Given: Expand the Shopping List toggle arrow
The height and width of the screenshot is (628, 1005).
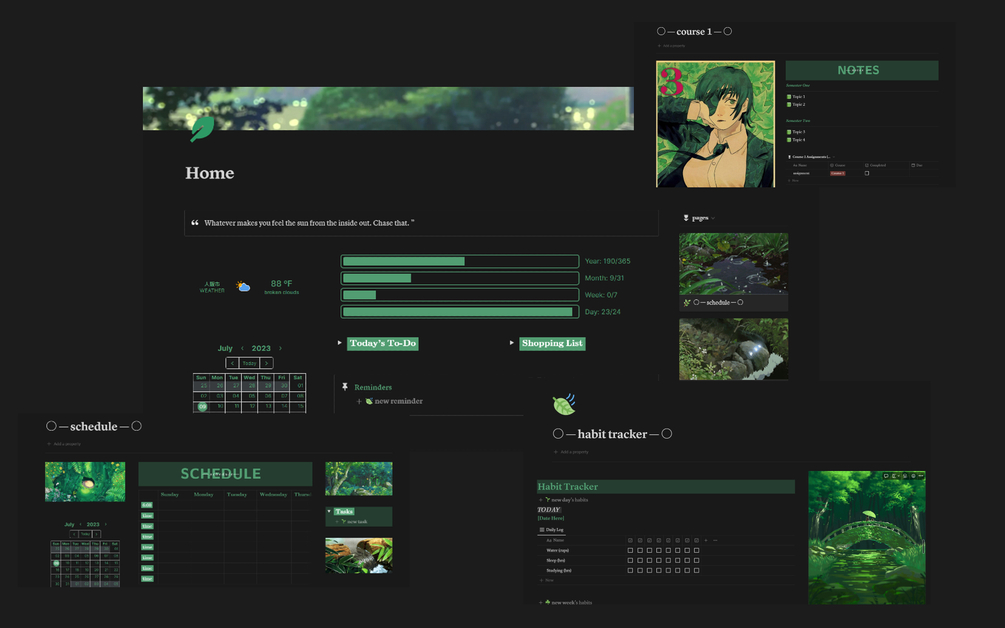Looking at the screenshot, I should [x=511, y=342].
